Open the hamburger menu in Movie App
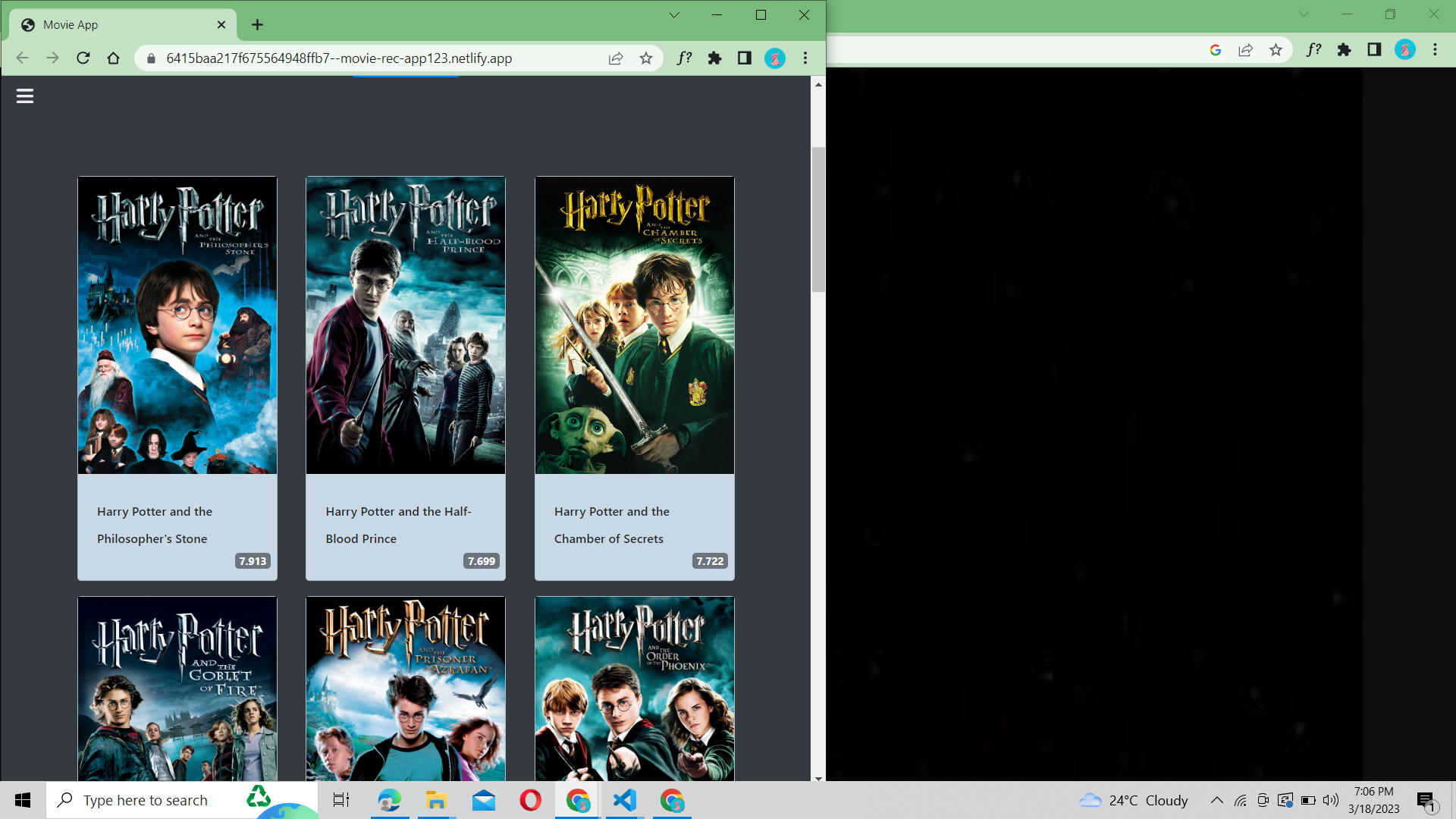The image size is (1456, 819). (x=25, y=96)
